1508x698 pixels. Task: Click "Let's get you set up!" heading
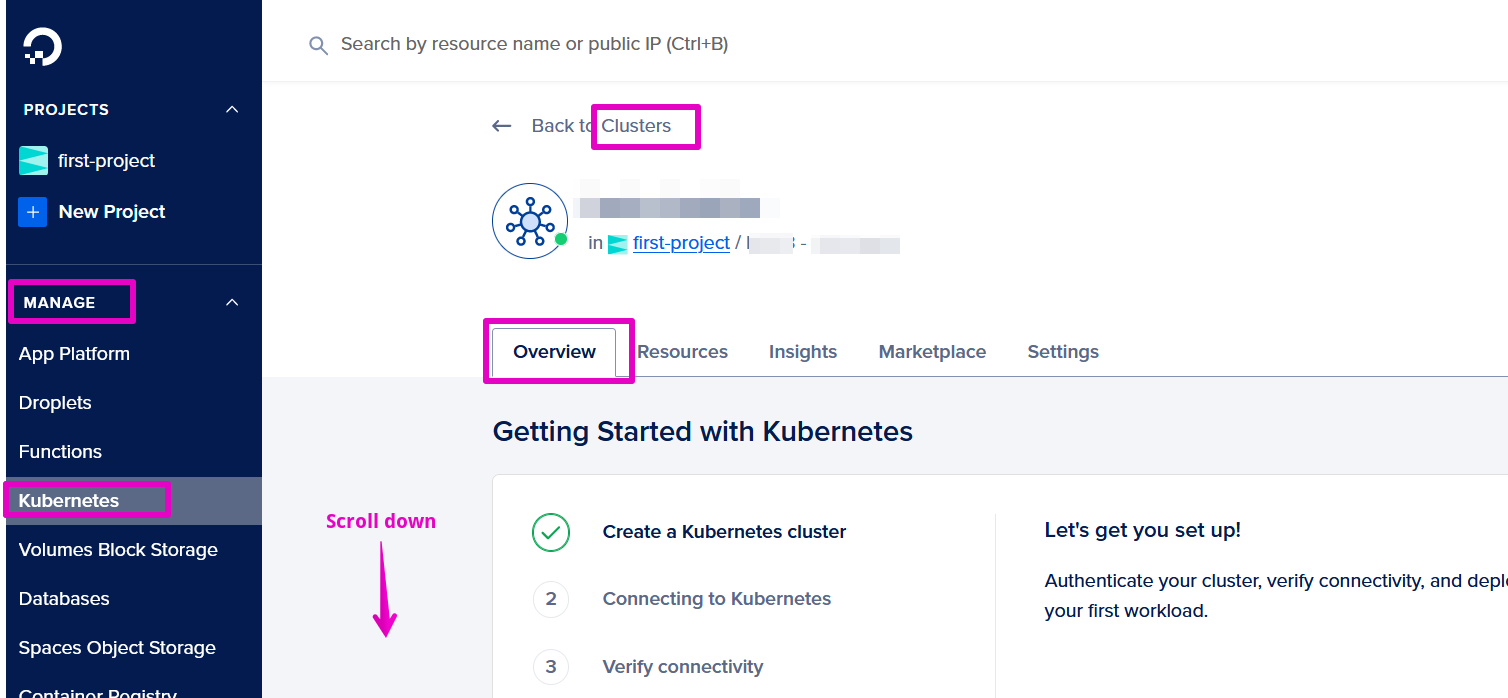pyautogui.click(x=1142, y=530)
